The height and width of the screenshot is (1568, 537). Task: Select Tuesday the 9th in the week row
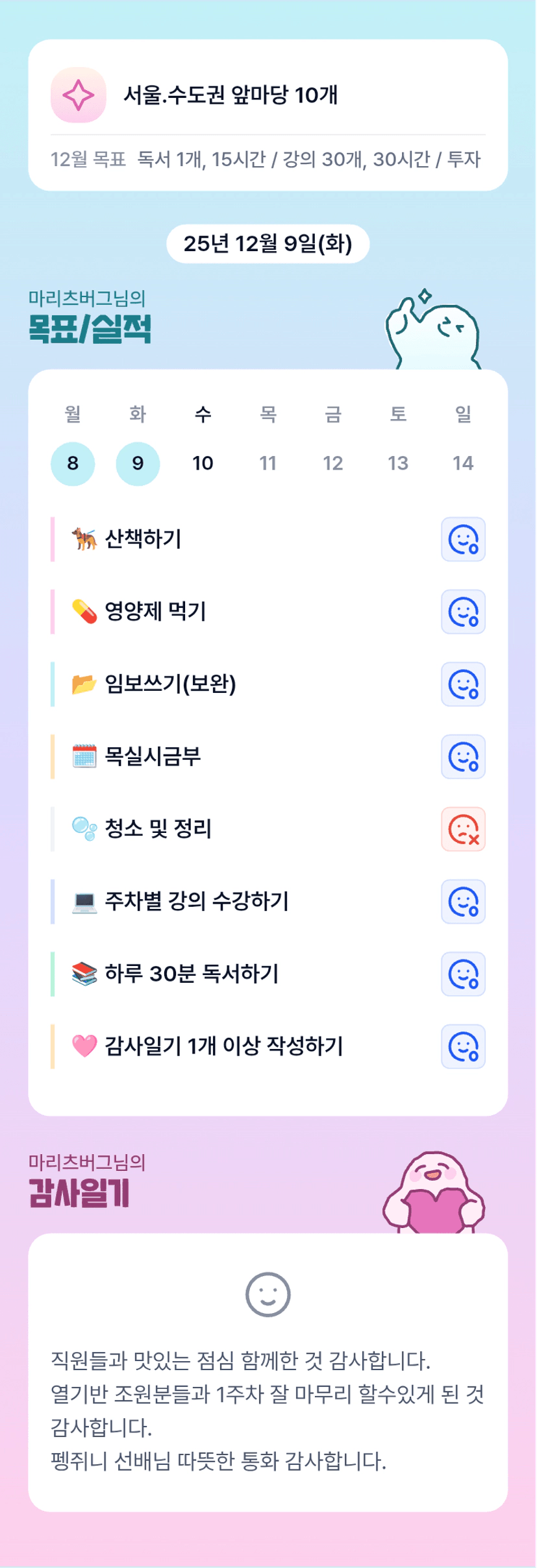coord(138,463)
